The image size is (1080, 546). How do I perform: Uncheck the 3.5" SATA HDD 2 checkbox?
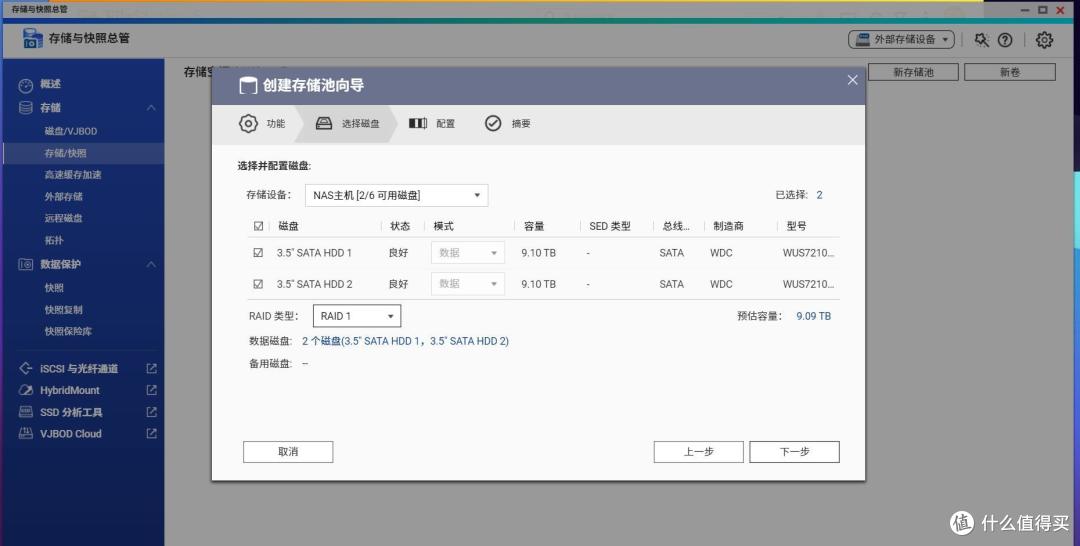258,284
